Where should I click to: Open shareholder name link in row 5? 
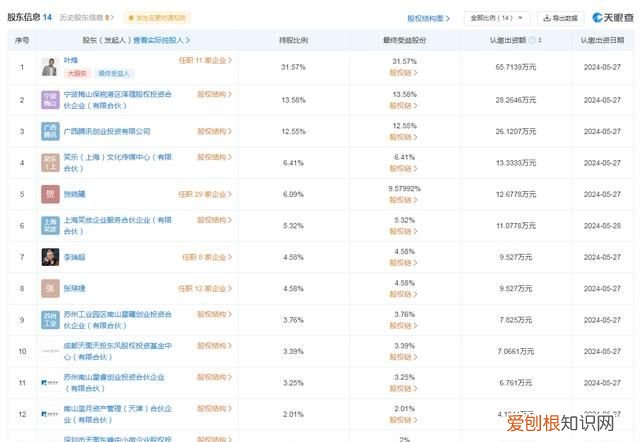(74, 194)
